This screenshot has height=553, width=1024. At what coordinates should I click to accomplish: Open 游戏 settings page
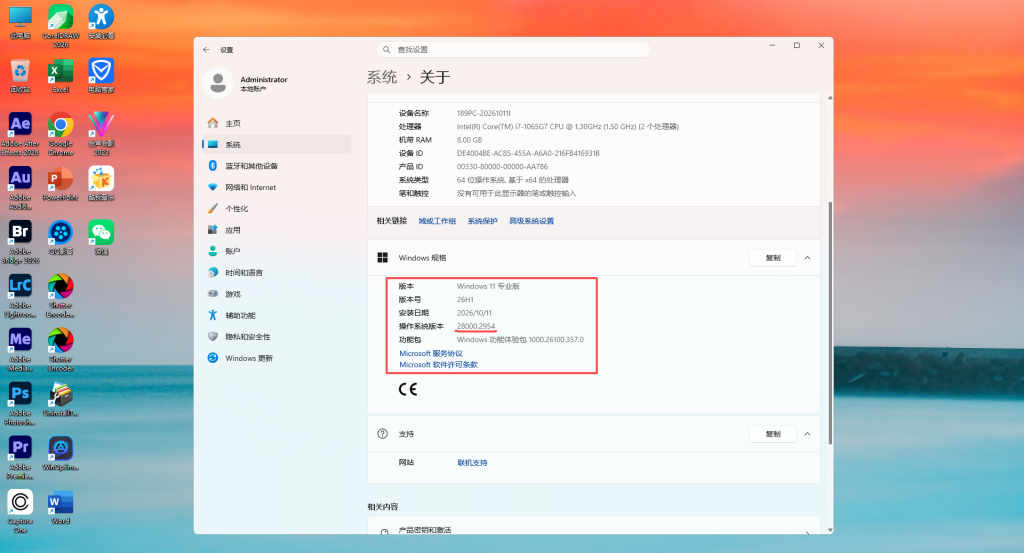pyautogui.click(x=277, y=294)
